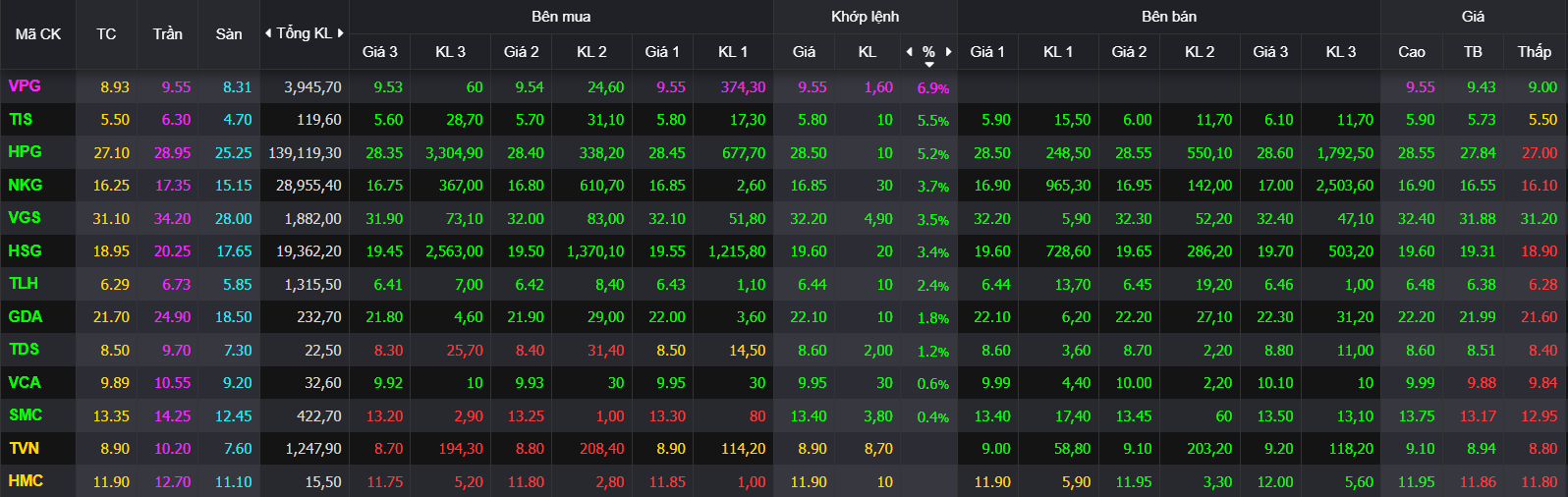
Task: Open stock symbol HSG
Action: point(25,250)
